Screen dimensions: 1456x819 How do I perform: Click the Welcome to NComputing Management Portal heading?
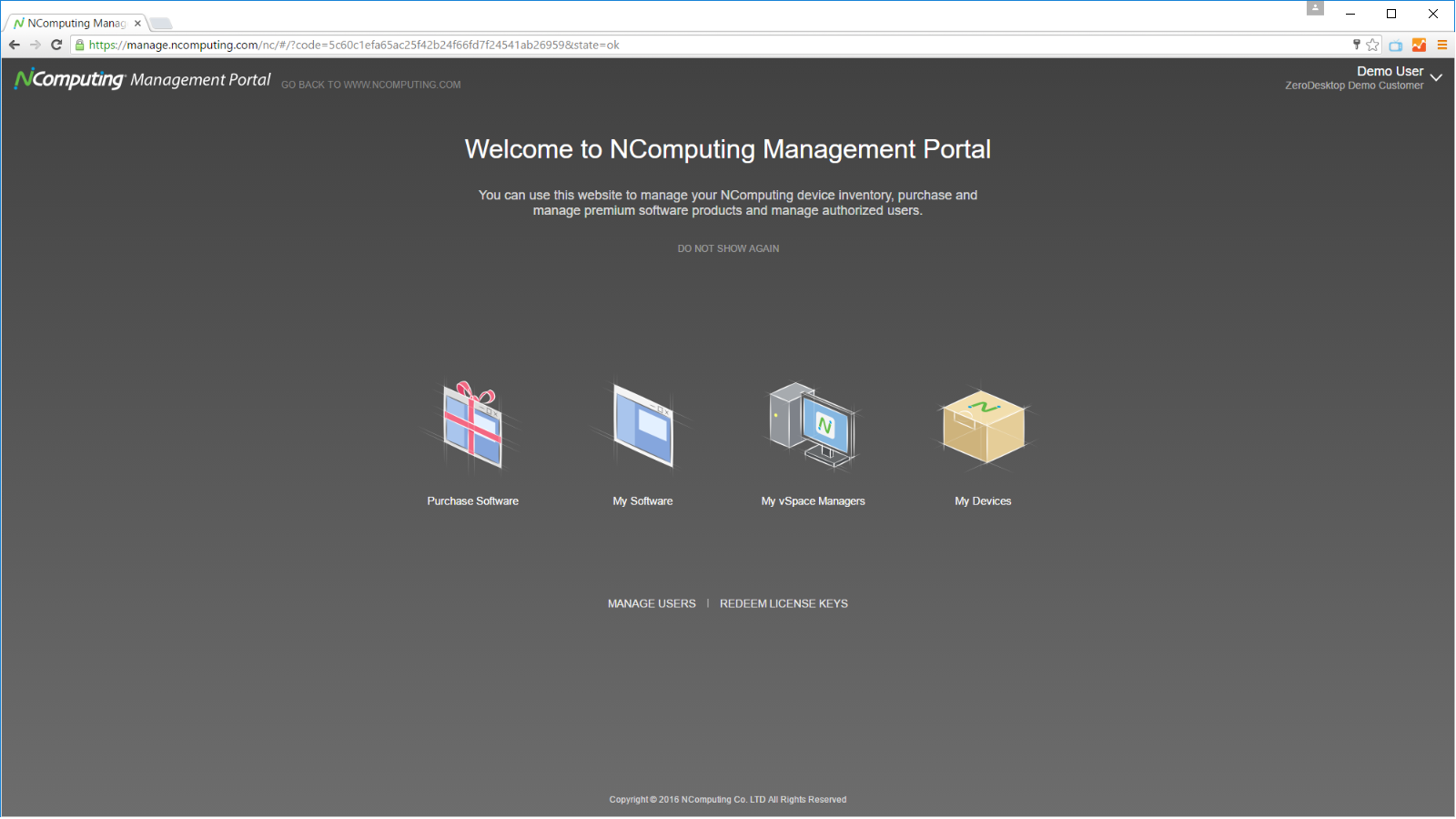(x=728, y=149)
